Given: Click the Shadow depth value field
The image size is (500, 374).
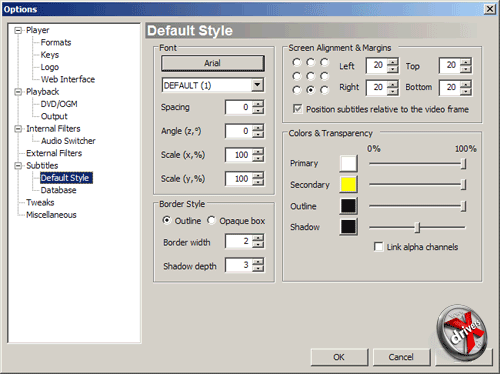Looking at the screenshot, I should click(239, 265).
